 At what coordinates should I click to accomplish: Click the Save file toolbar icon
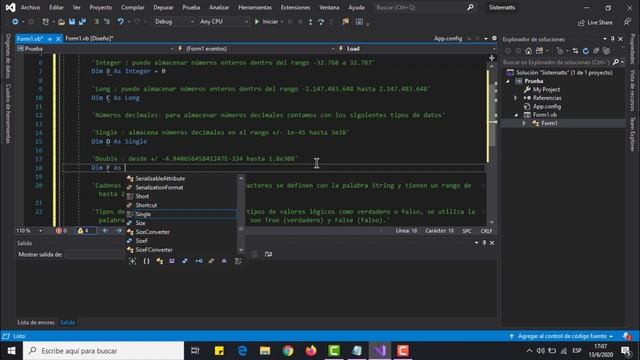(72, 22)
